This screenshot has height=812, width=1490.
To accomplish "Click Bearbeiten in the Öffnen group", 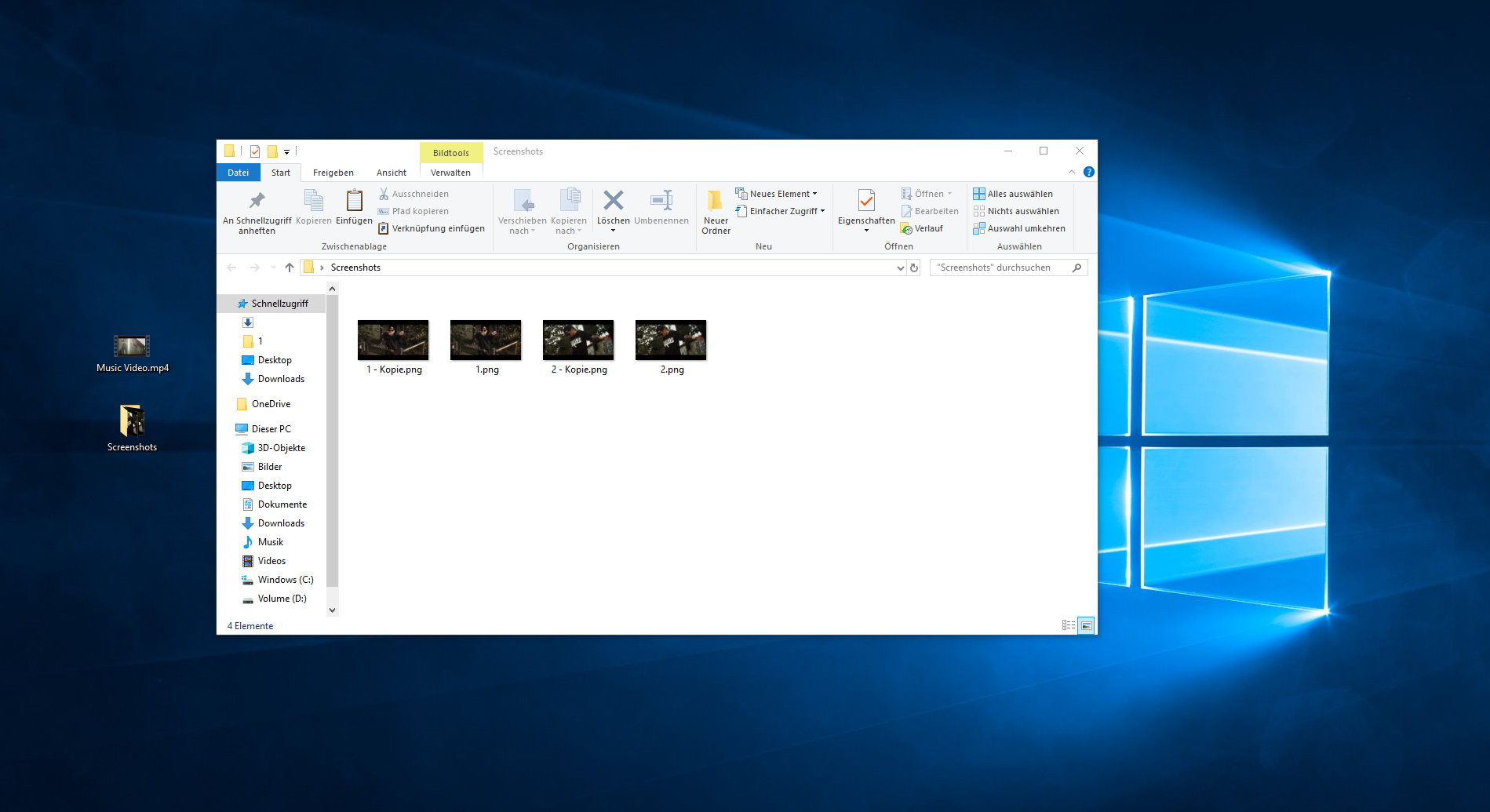I will [930, 211].
